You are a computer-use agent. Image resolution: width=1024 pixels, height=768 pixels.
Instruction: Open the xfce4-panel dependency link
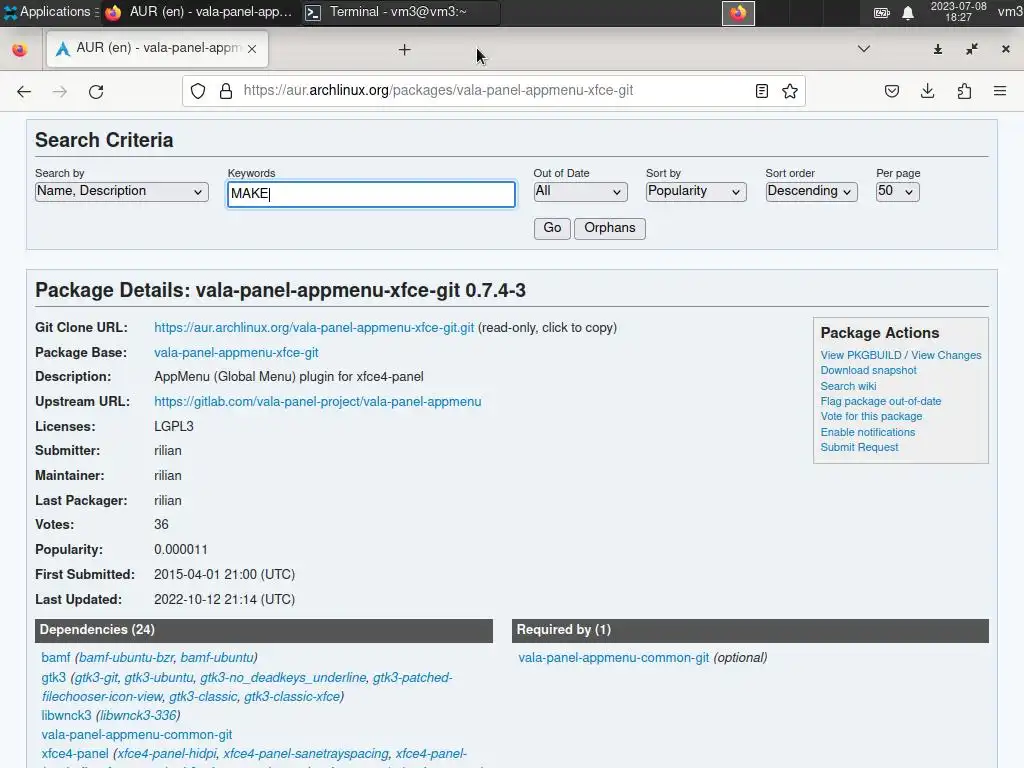point(74,754)
